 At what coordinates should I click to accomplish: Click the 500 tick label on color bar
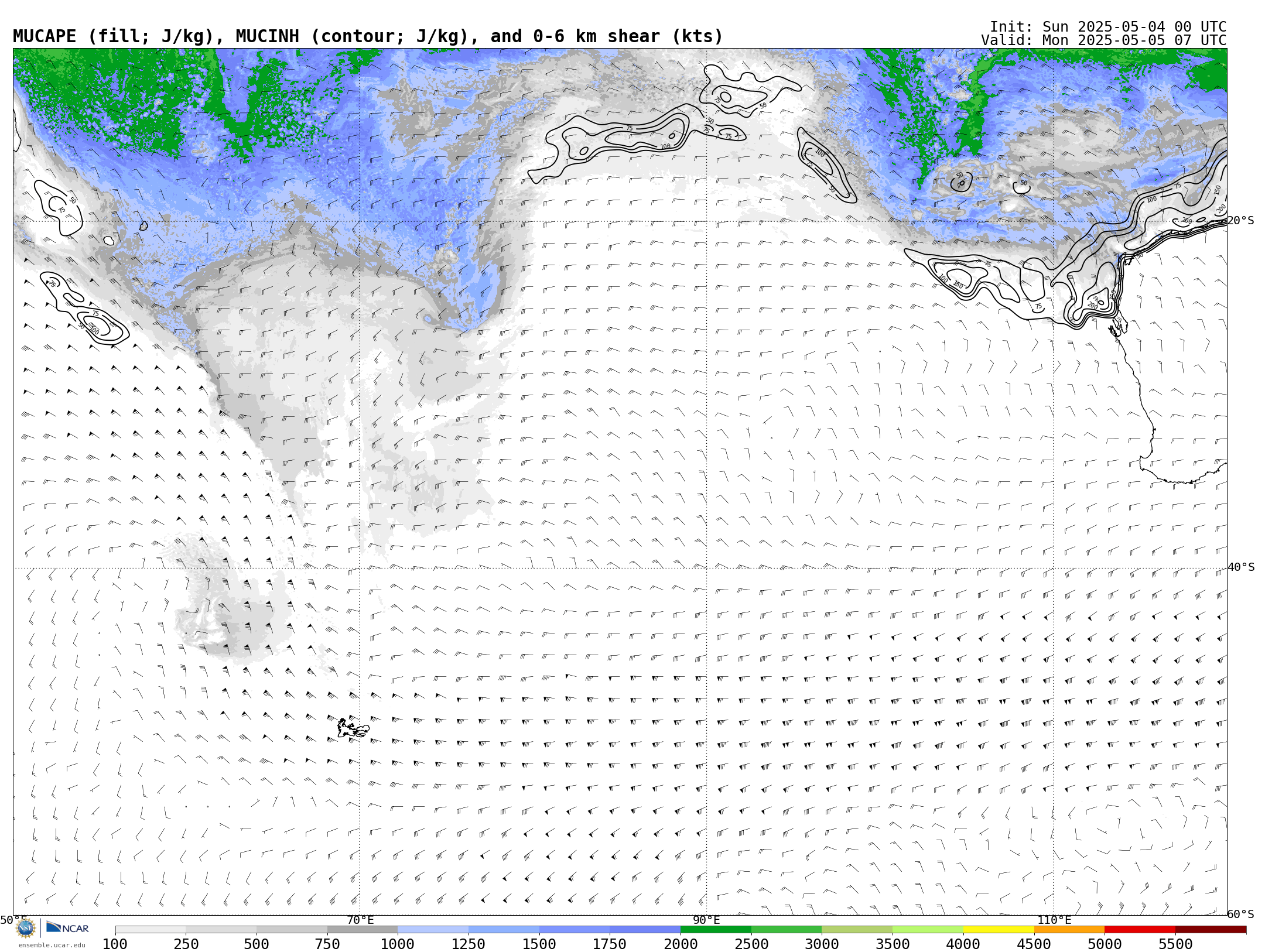(x=257, y=944)
